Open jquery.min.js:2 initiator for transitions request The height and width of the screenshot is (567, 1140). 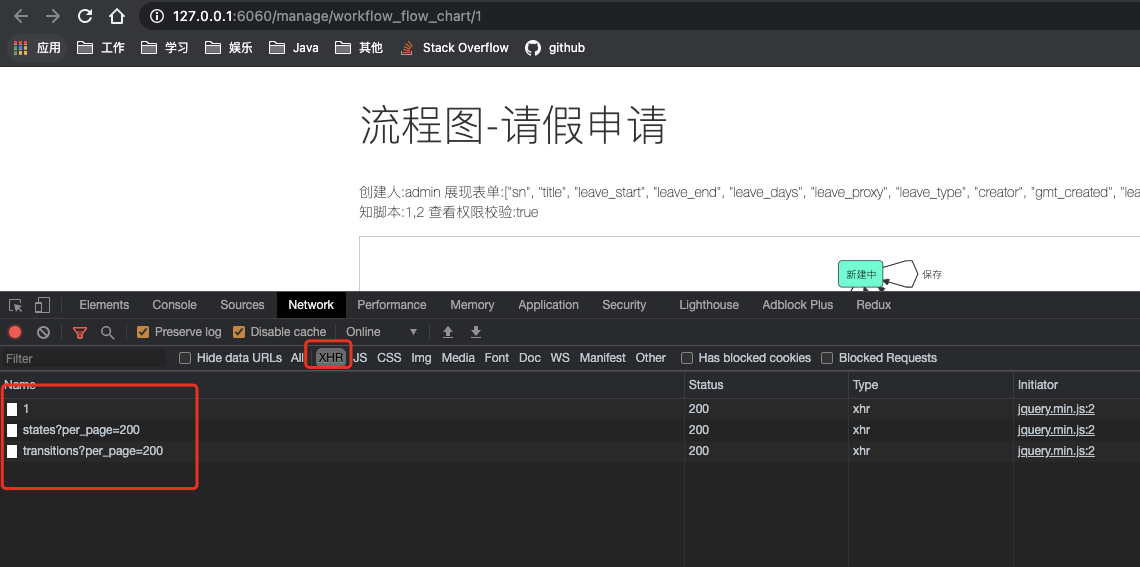pyautogui.click(x=1056, y=451)
